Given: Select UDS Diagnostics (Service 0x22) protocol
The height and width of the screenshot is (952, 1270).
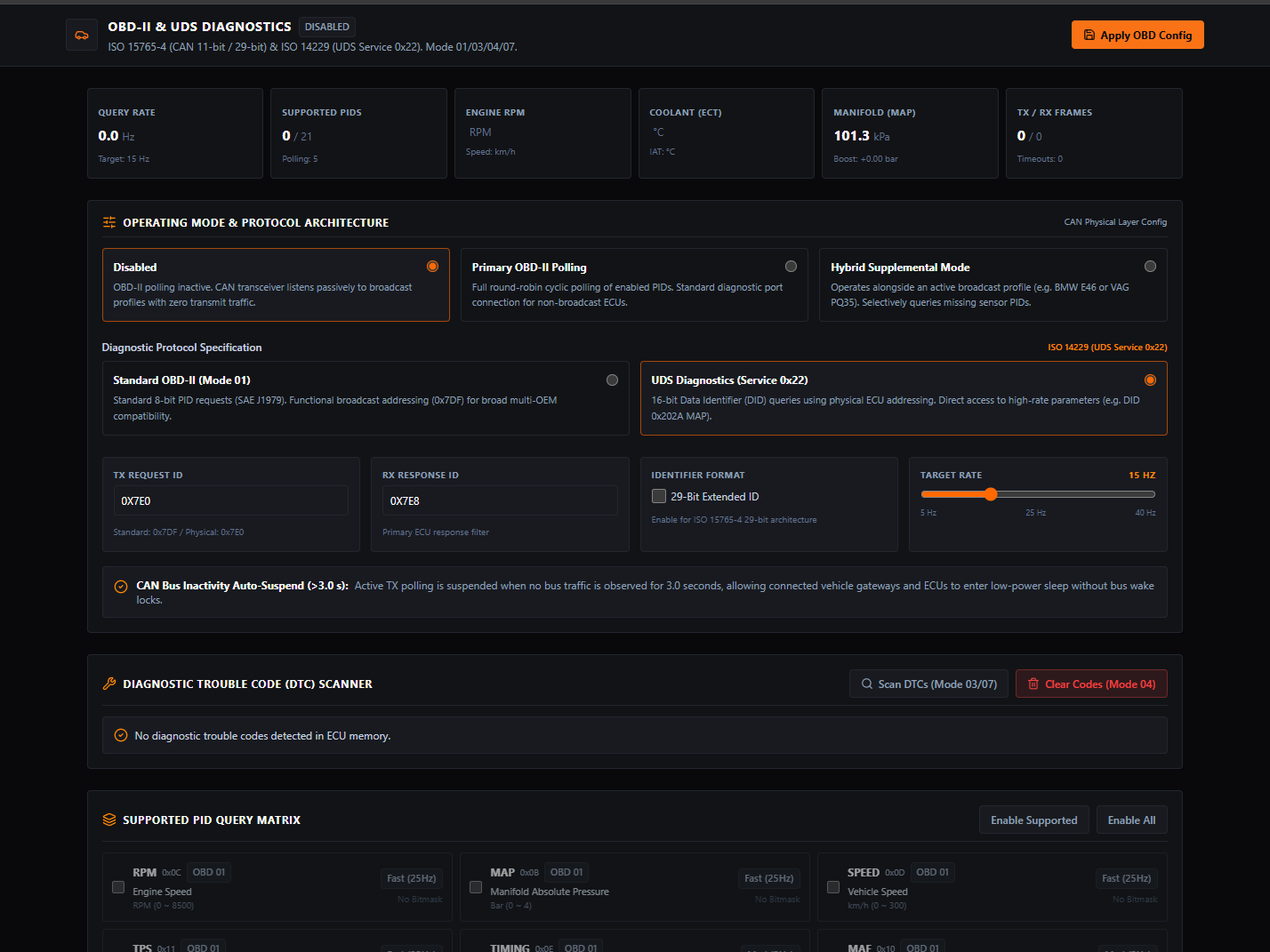Looking at the screenshot, I should click(x=904, y=398).
